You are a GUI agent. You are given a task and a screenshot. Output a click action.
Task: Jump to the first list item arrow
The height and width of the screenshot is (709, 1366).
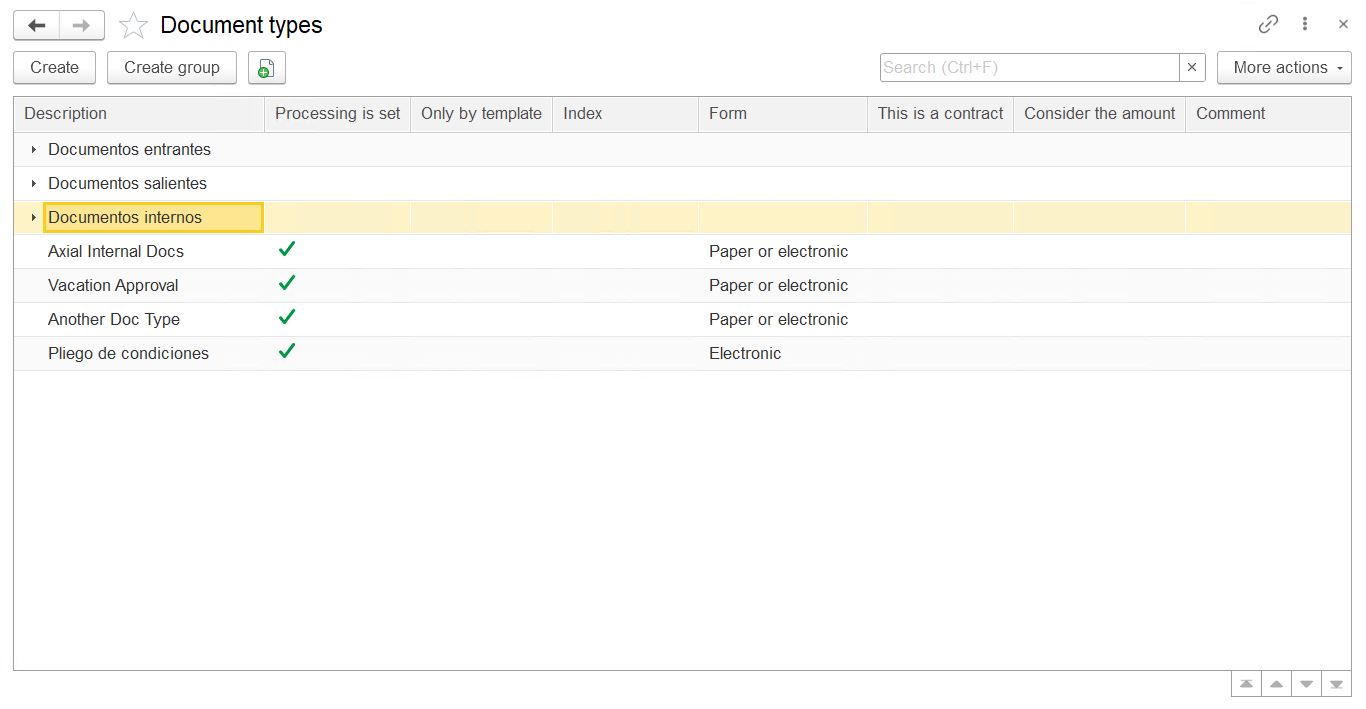click(x=1246, y=684)
